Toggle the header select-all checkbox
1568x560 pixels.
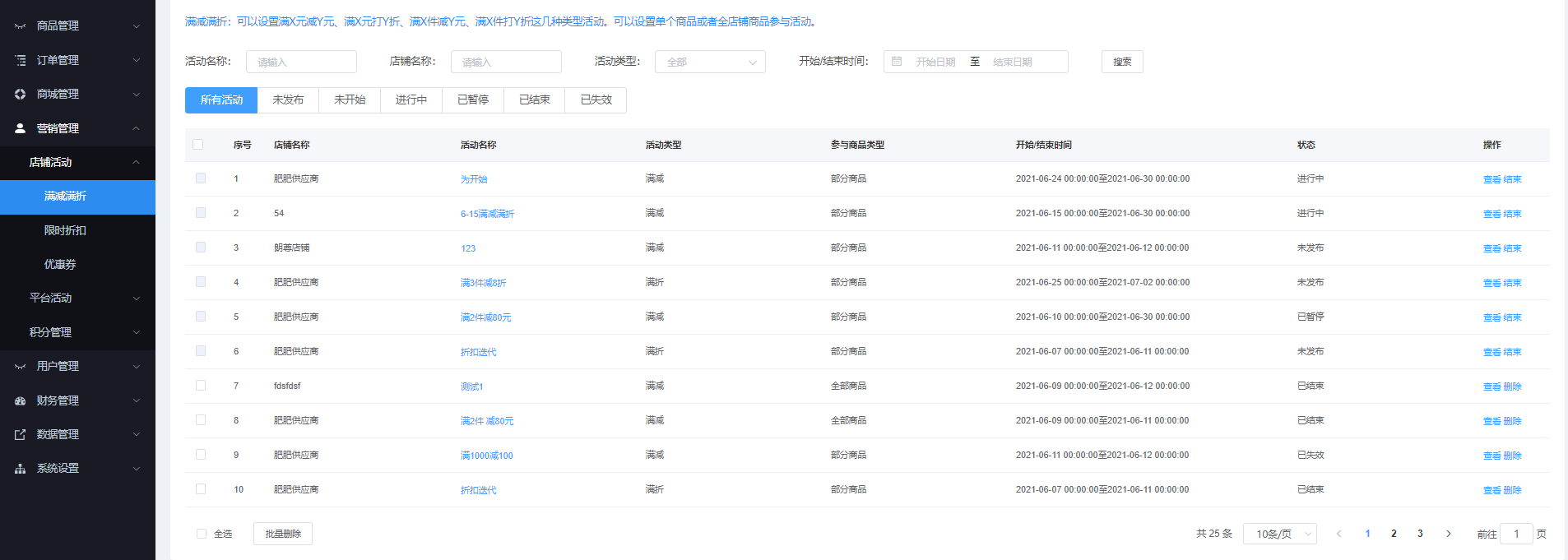coord(197,145)
